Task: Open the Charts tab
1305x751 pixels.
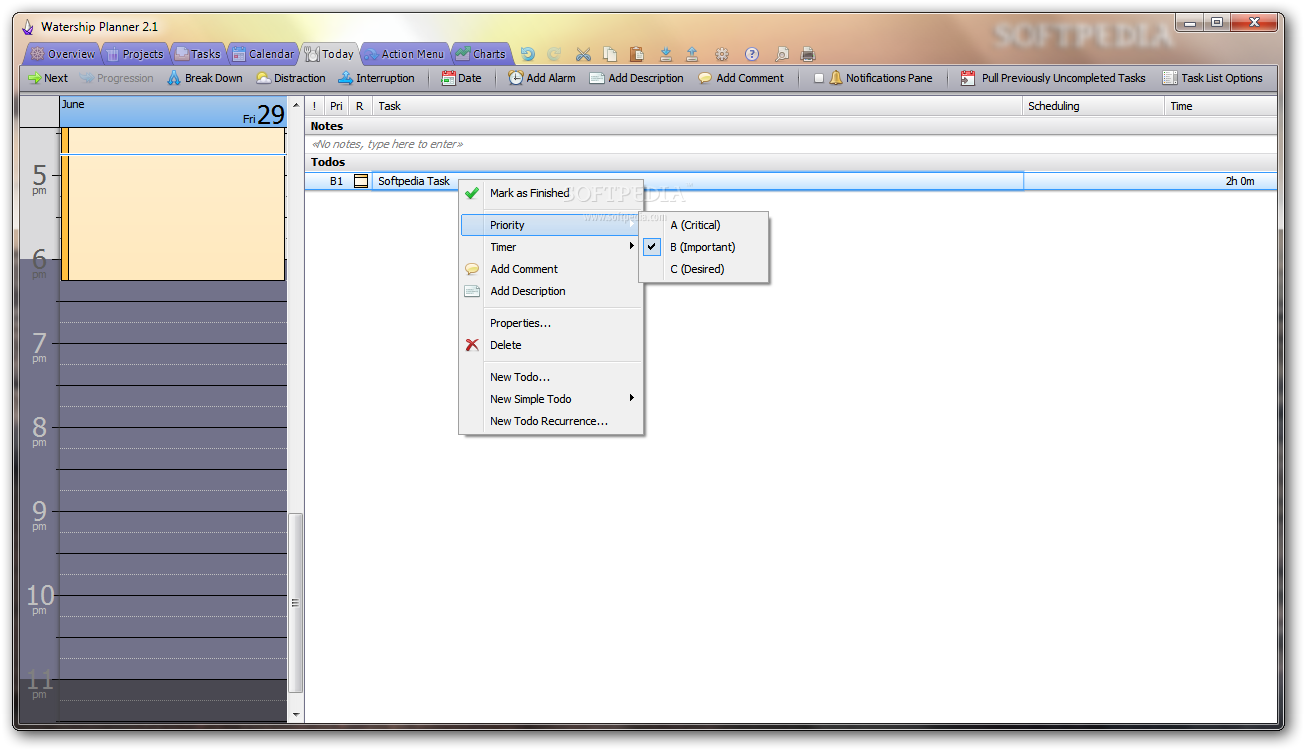Action: pos(481,54)
